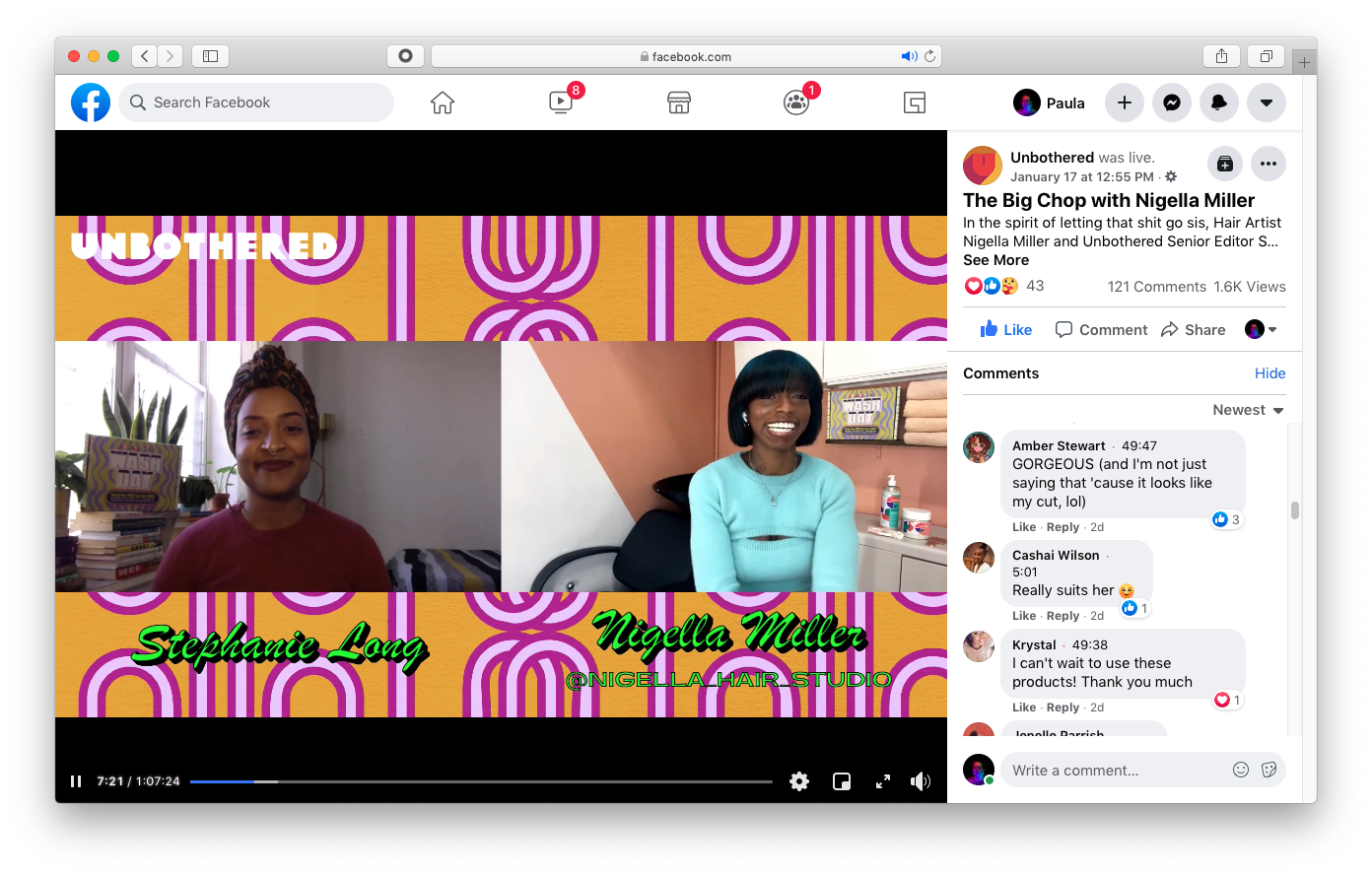Open Paula's profile
The image size is (1372, 876).
[1050, 102]
